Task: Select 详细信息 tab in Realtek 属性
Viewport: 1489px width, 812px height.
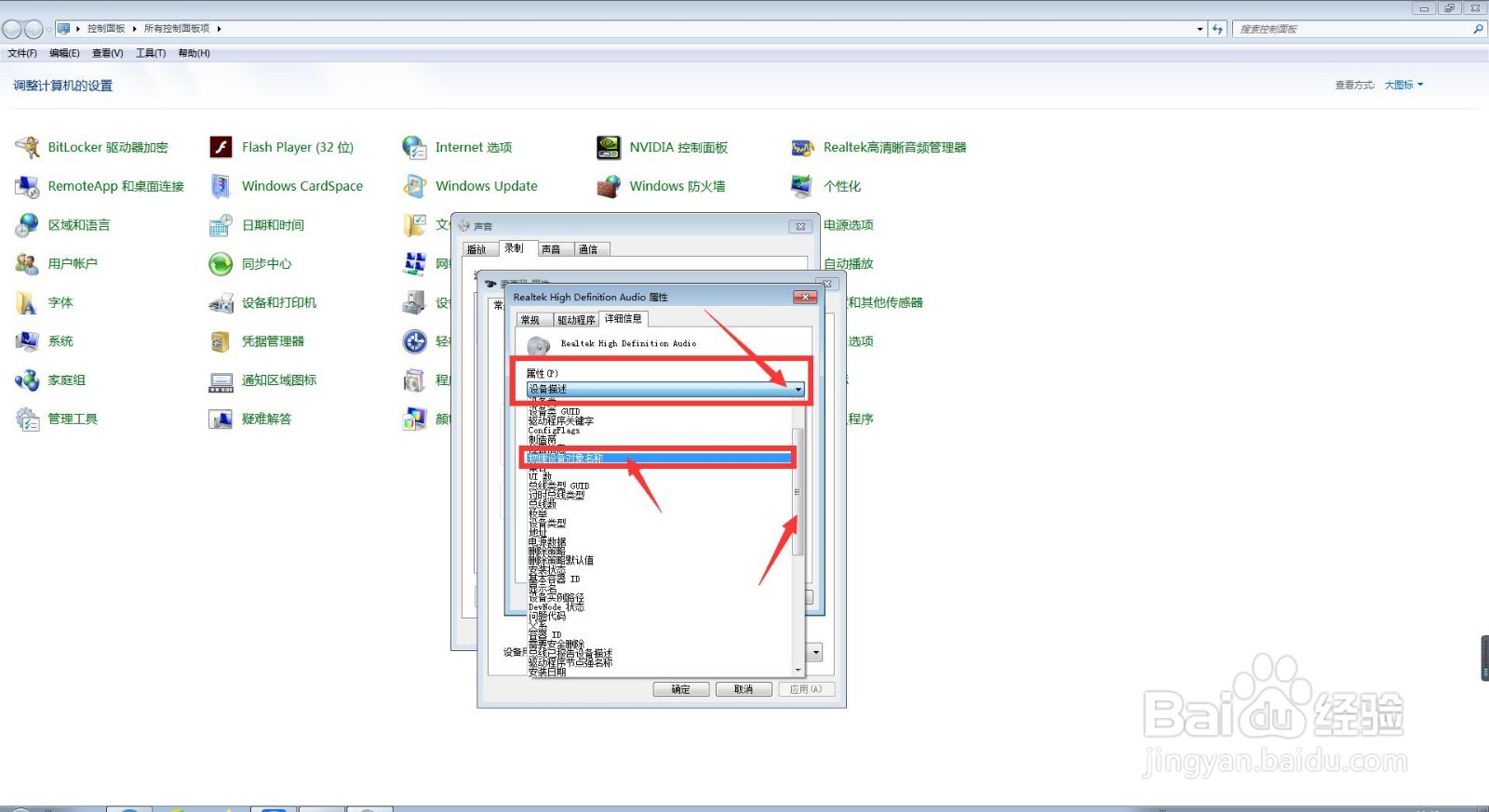Action: tap(623, 318)
